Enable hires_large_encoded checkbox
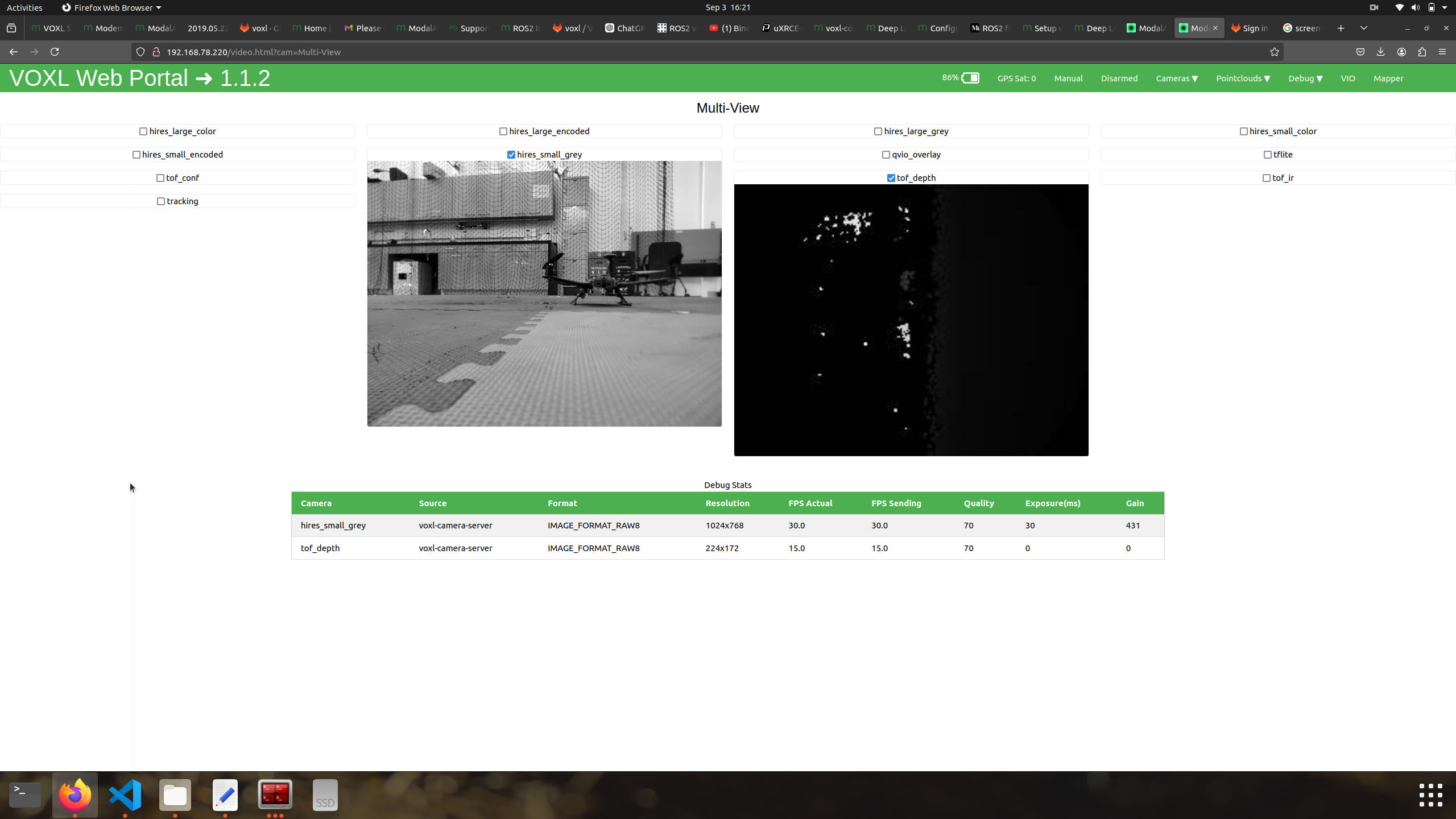Image resolution: width=1456 pixels, height=819 pixels. pos(503,131)
